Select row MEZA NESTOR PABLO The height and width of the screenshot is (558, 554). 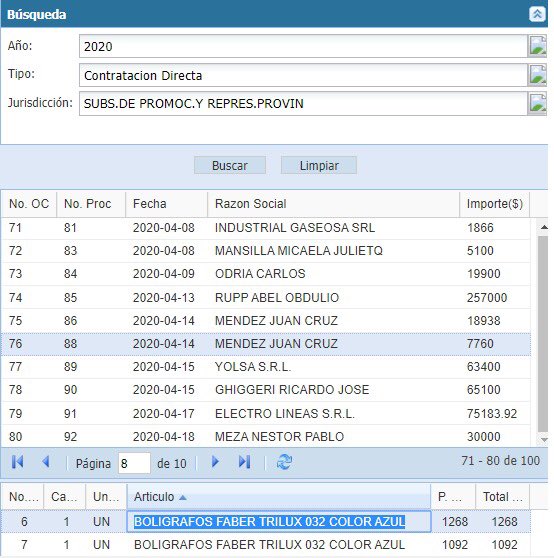[x=266, y=437]
